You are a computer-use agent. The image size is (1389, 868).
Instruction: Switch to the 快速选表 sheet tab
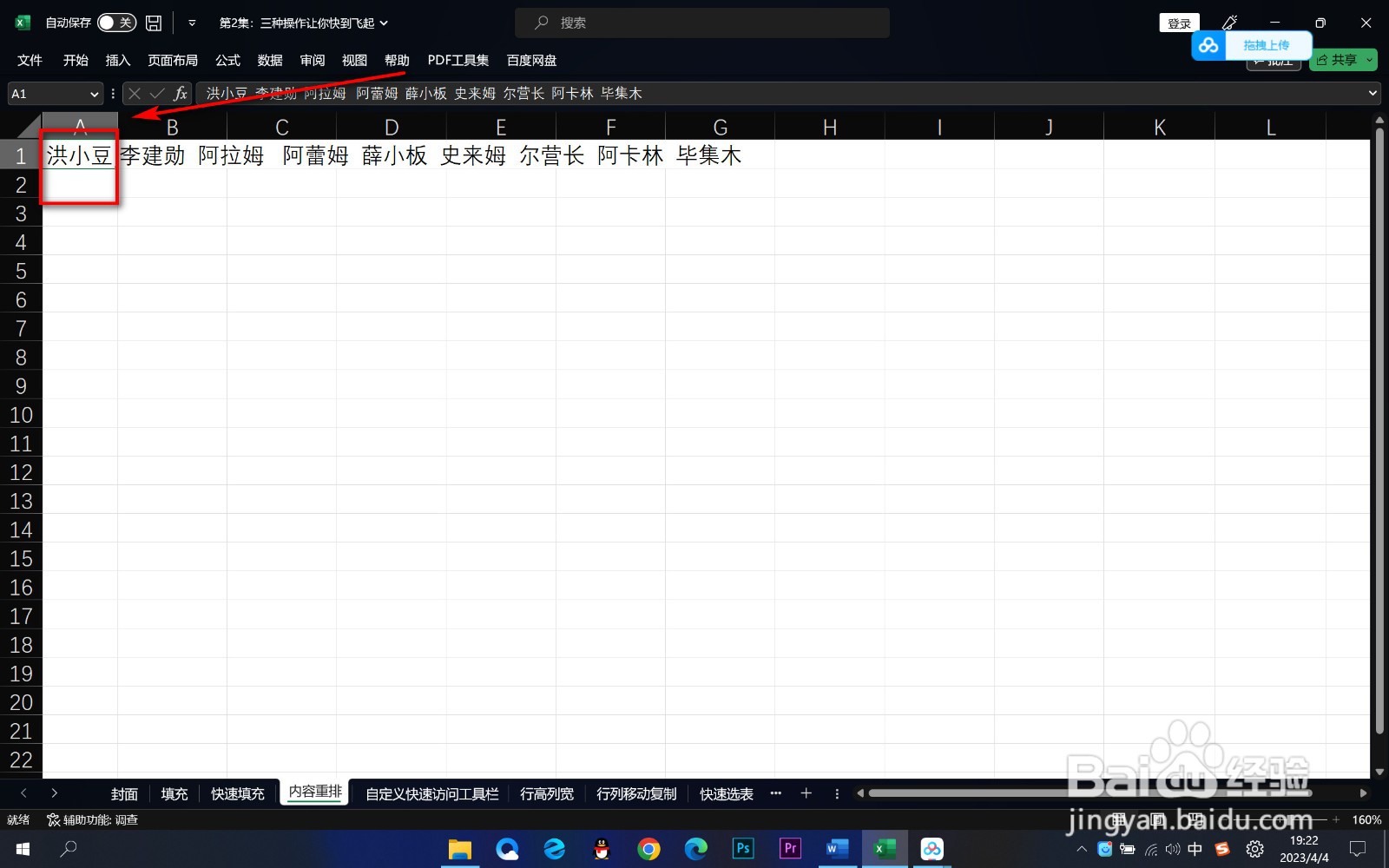727,793
